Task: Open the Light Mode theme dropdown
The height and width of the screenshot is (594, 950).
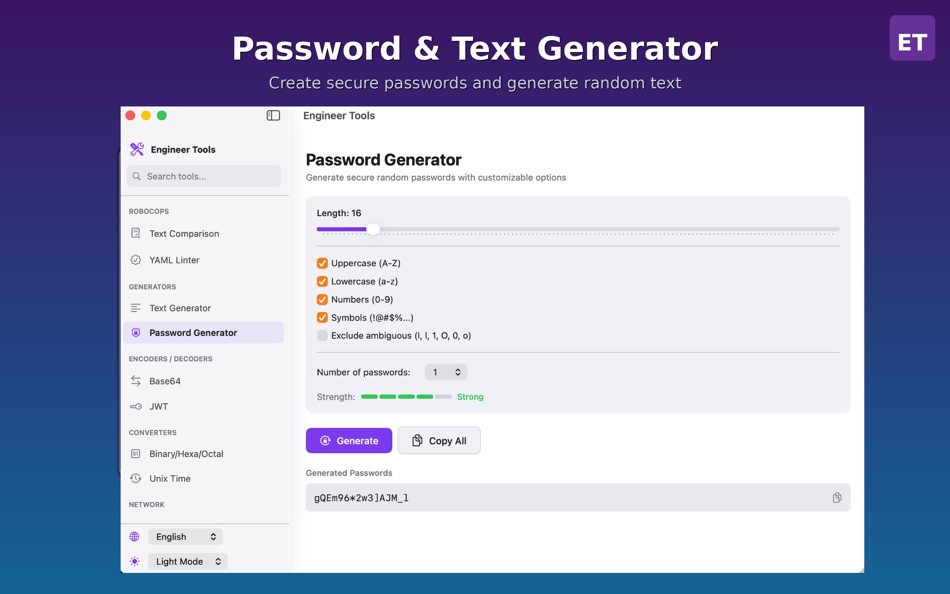Action: pos(187,561)
